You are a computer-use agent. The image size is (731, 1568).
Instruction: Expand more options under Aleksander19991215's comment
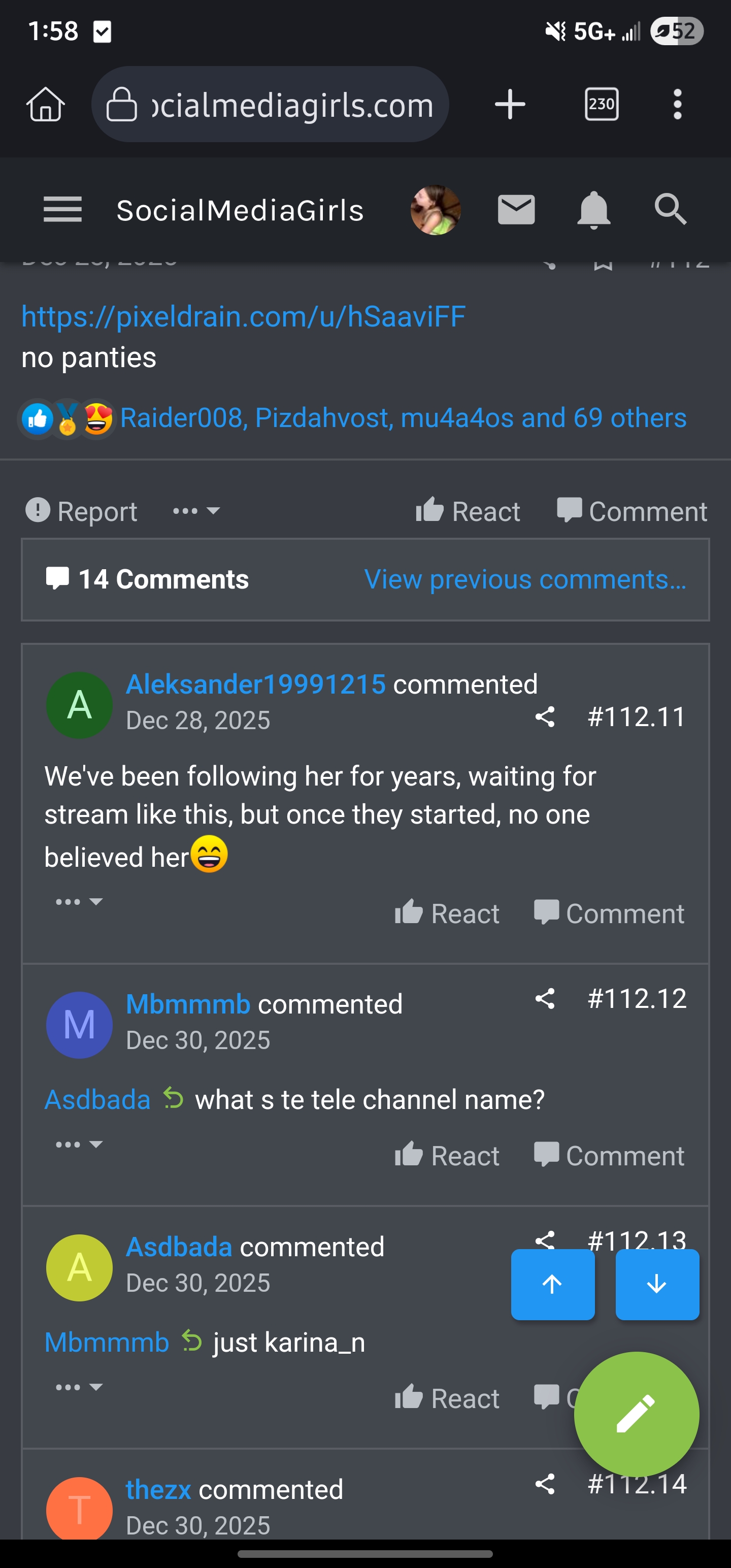point(79,901)
